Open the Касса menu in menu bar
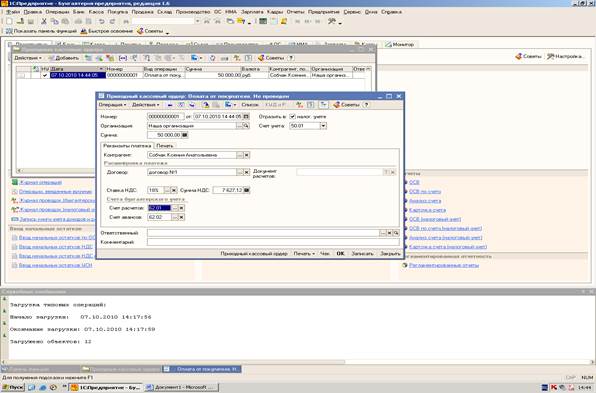 tap(96, 12)
